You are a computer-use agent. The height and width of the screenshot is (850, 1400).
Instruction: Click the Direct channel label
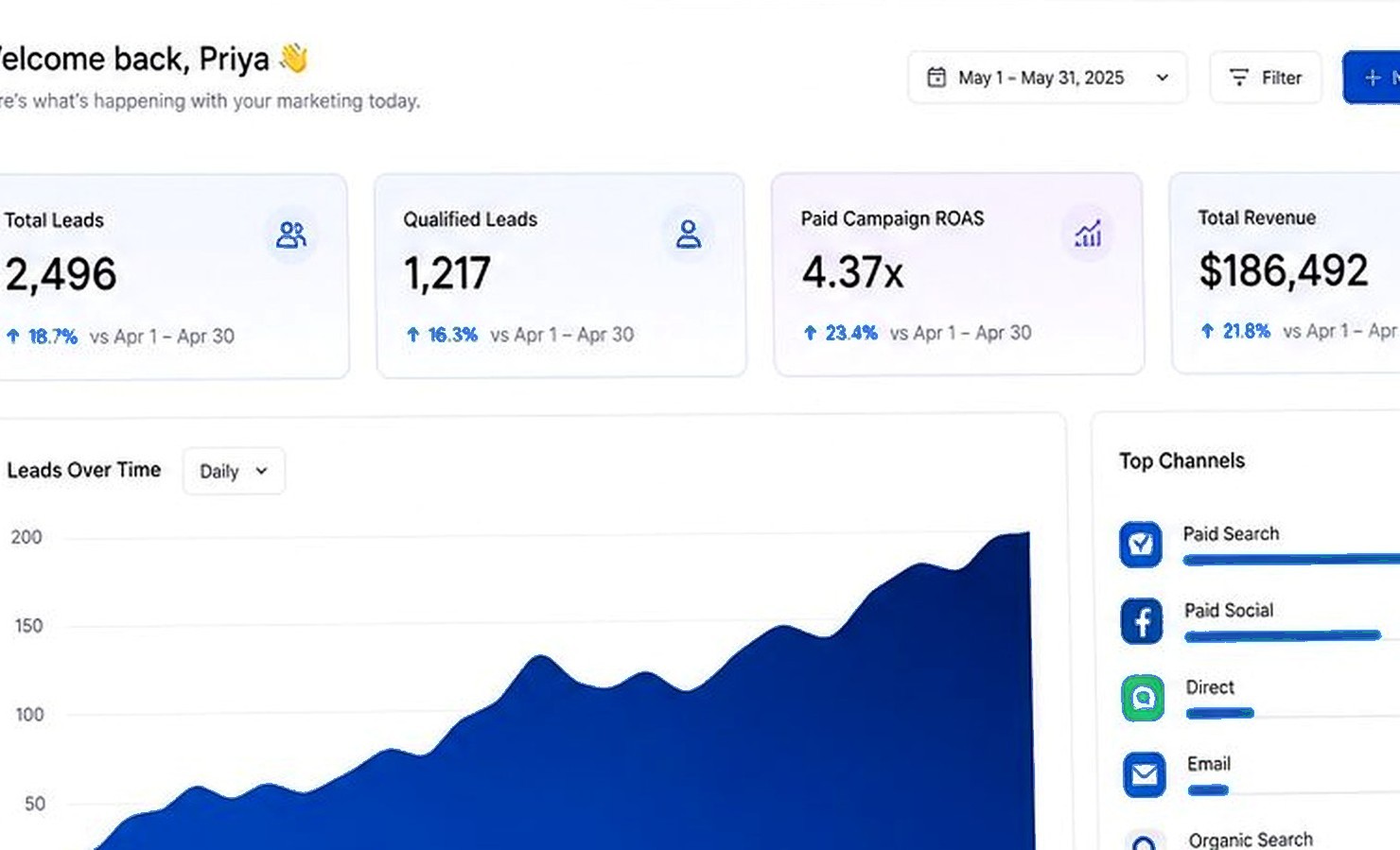(1210, 687)
